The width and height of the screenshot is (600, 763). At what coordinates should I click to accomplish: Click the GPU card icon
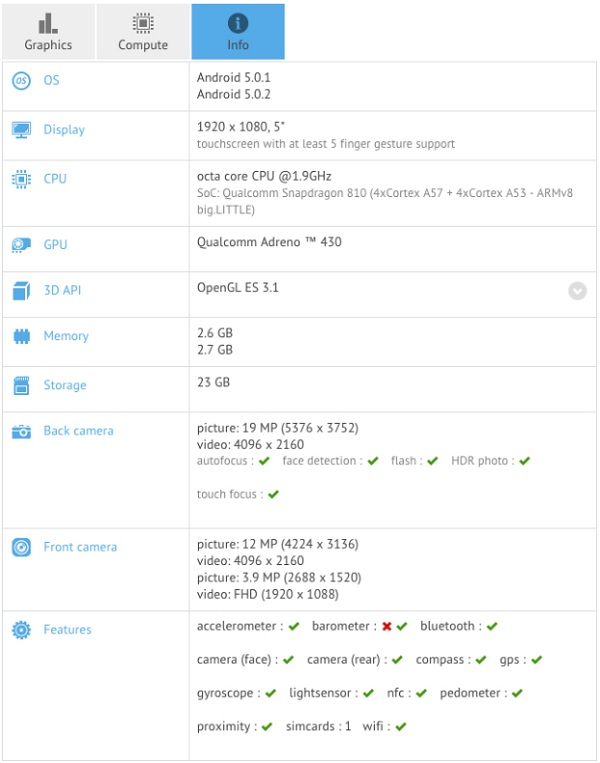[x=21, y=244]
